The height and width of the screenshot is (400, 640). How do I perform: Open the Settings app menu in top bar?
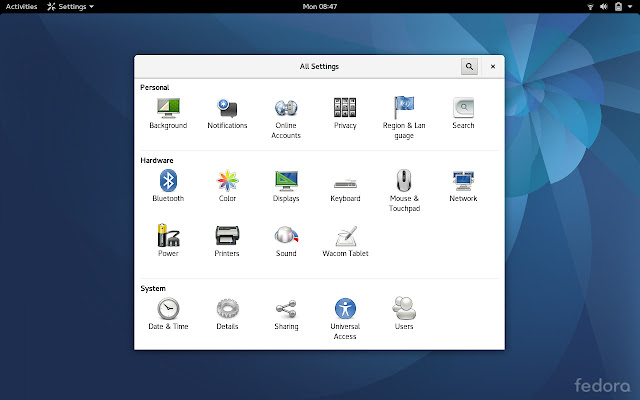[x=70, y=7]
